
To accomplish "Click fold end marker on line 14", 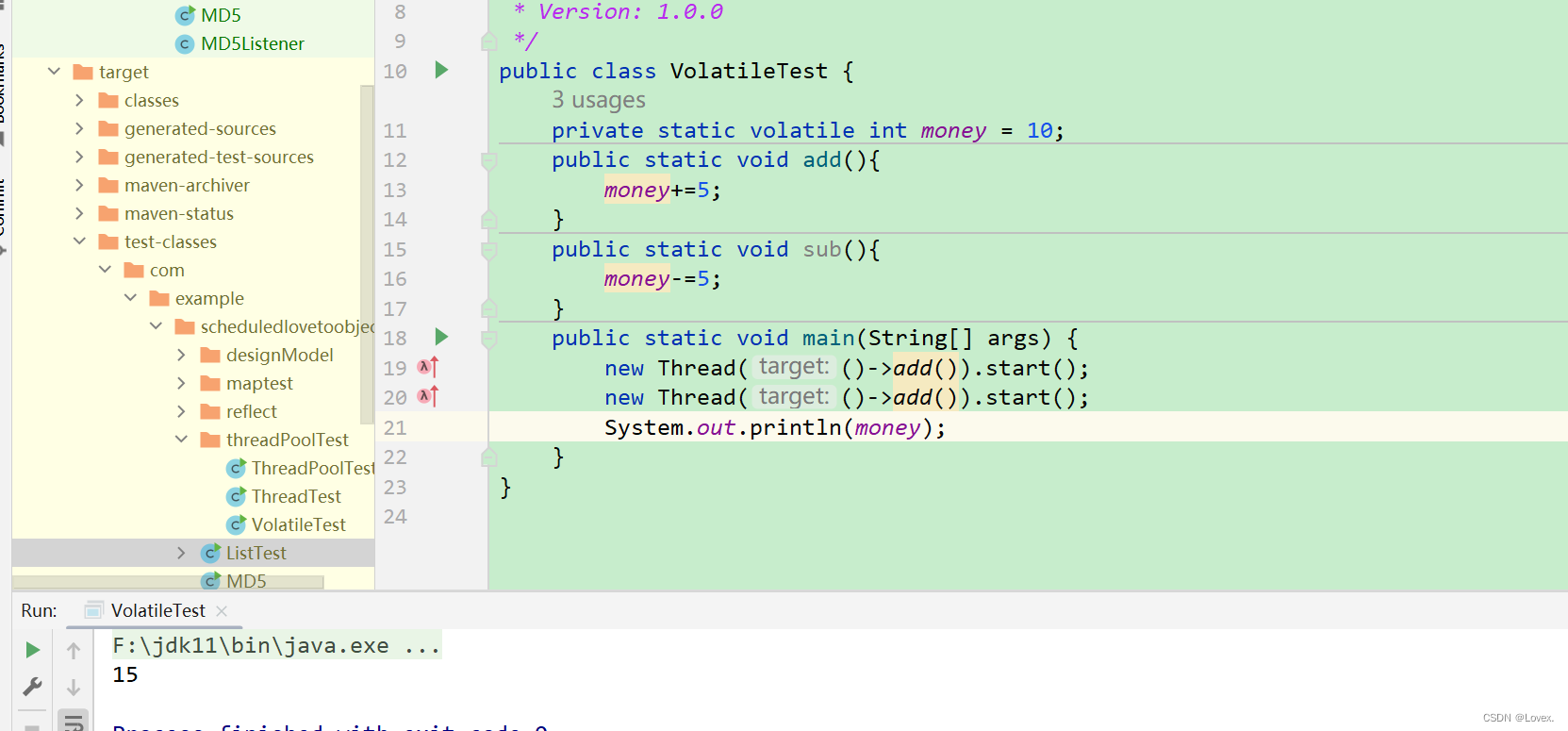I will point(488,220).
